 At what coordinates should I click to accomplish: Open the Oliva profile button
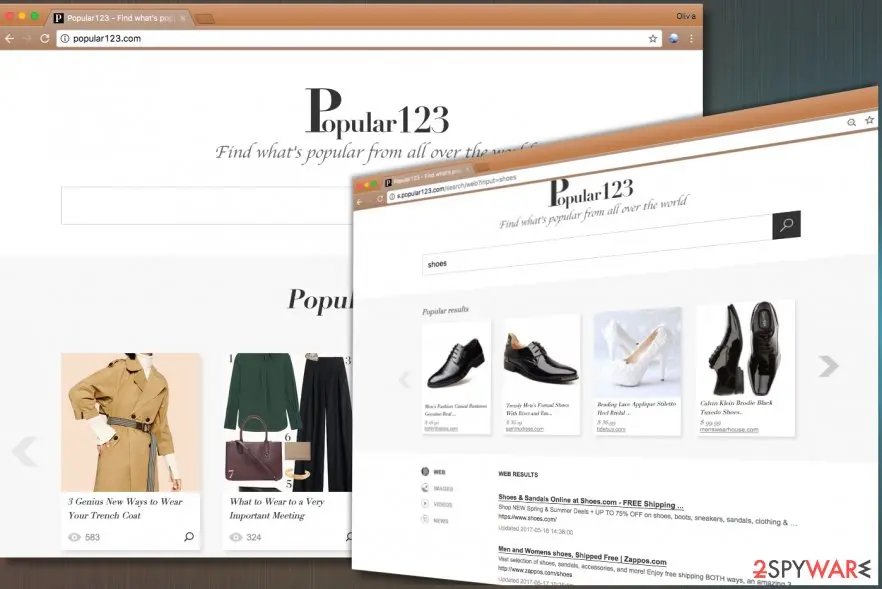tap(686, 16)
